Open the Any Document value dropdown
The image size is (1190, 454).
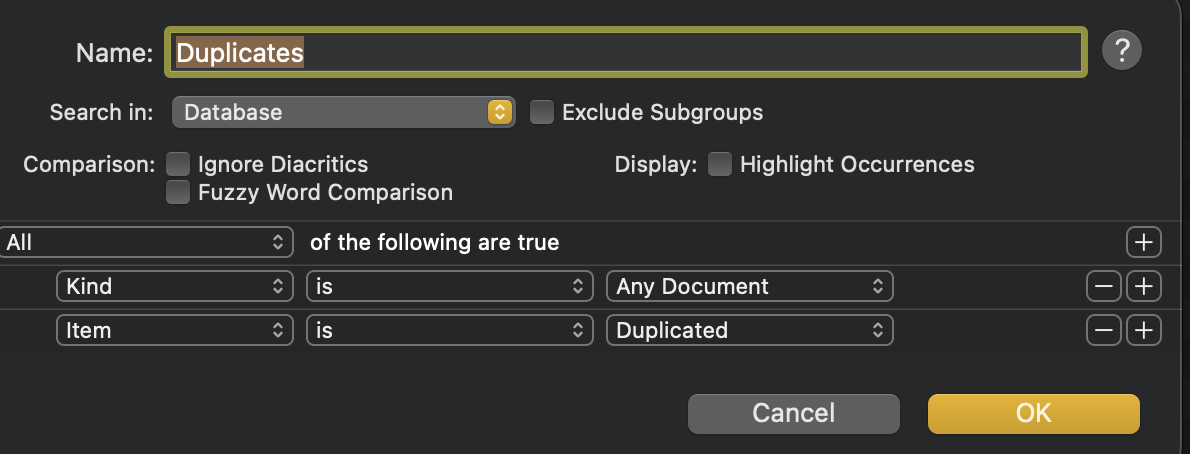click(x=749, y=287)
